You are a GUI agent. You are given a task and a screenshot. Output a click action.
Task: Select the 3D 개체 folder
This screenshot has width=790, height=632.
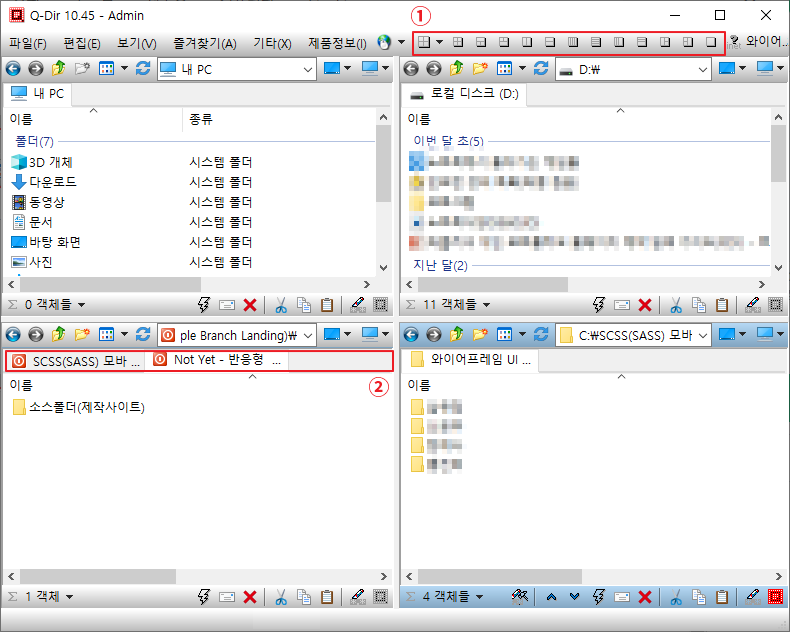[x=42, y=162]
